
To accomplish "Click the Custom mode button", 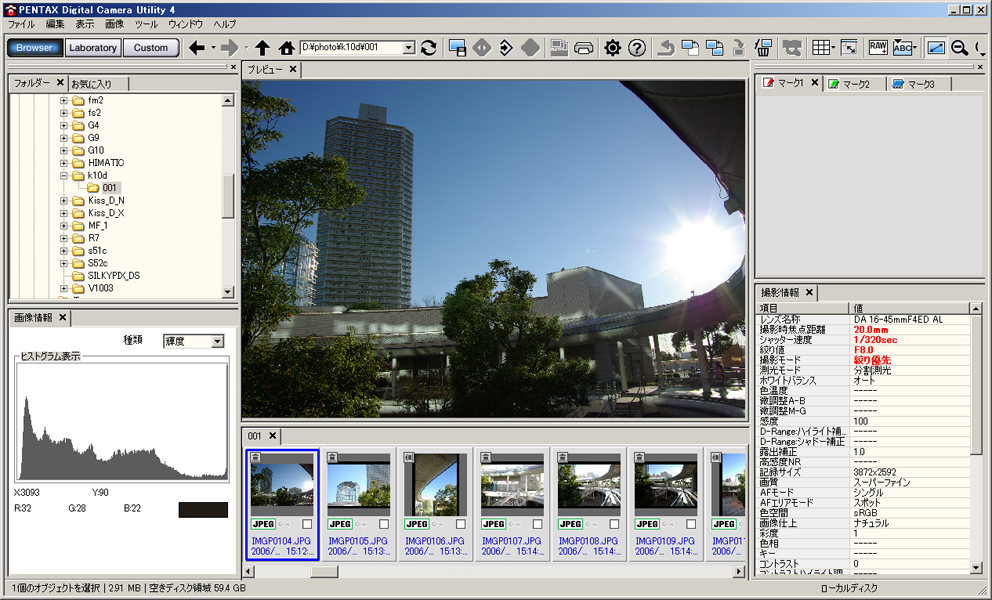I will (x=150, y=47).
